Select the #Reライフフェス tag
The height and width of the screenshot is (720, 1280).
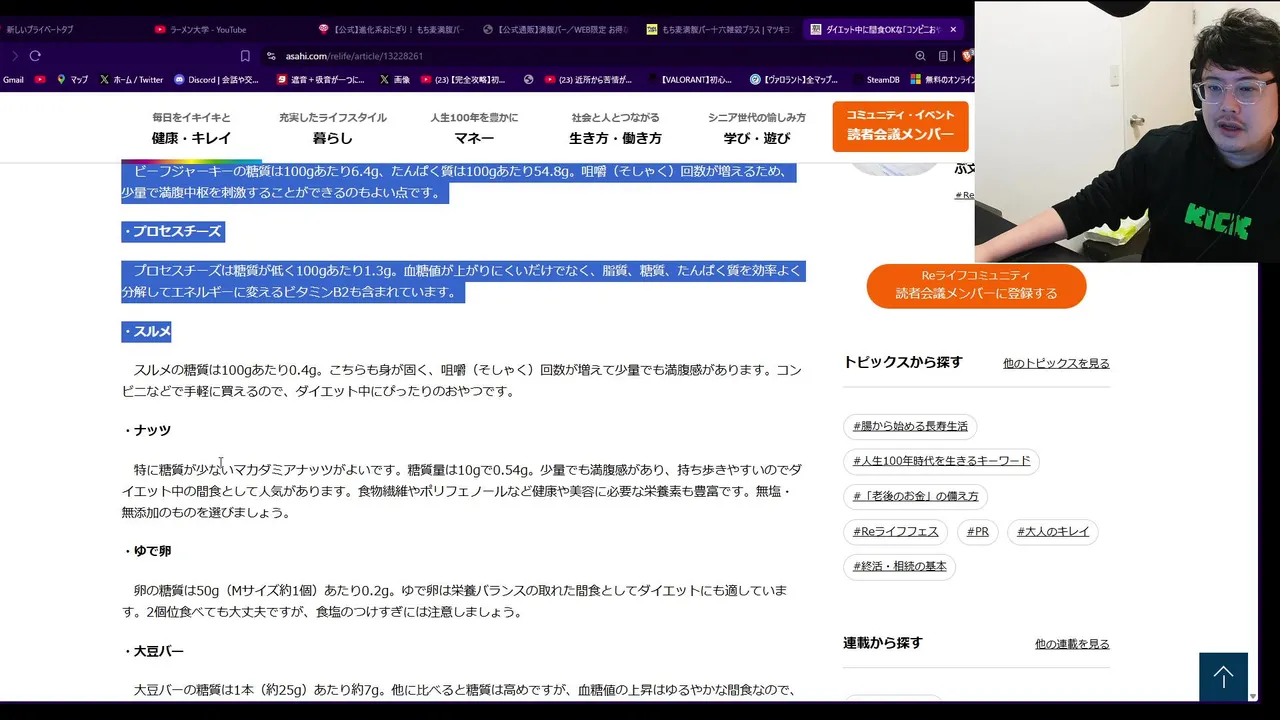pos(895,531)
